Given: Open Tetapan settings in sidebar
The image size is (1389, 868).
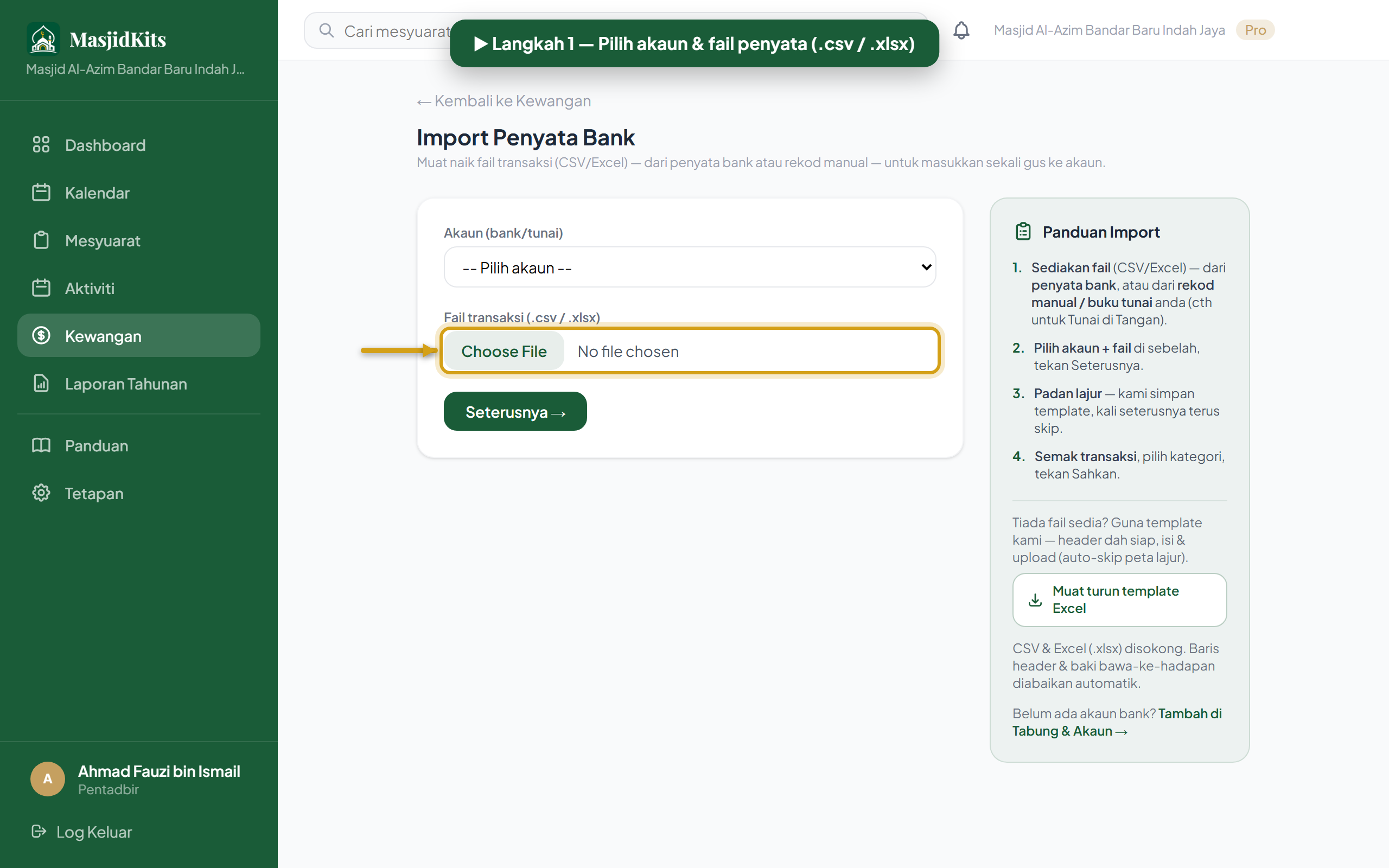Looking at the screenshot, I should [139, 493].
